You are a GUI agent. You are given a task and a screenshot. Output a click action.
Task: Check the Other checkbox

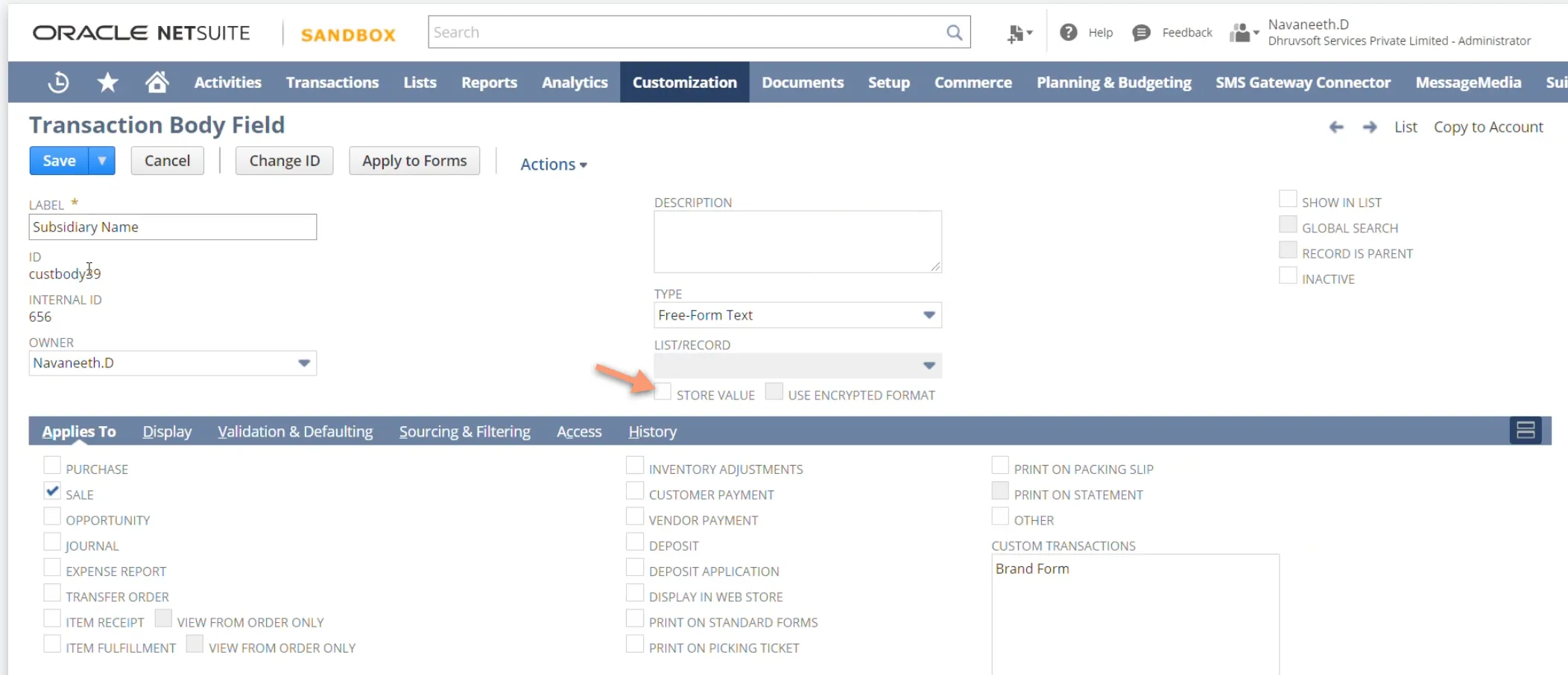pos(1000,516)
